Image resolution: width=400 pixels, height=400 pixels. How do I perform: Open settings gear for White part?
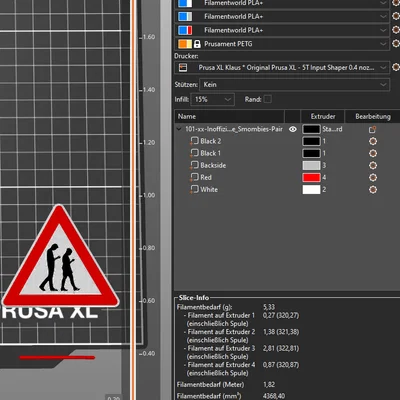(373, 189)
